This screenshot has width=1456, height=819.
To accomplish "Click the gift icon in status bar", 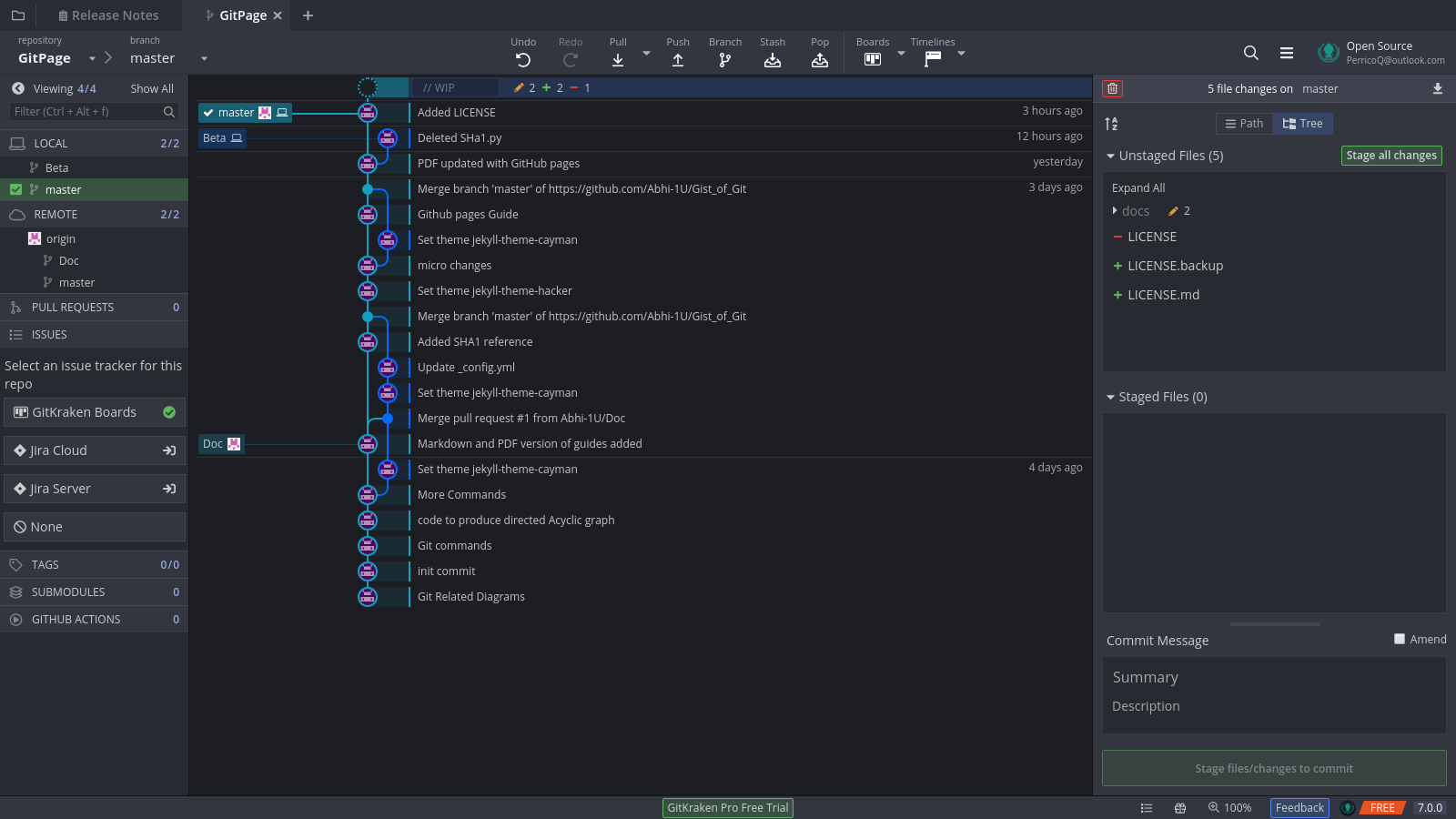I will [x=1180, y=808].
